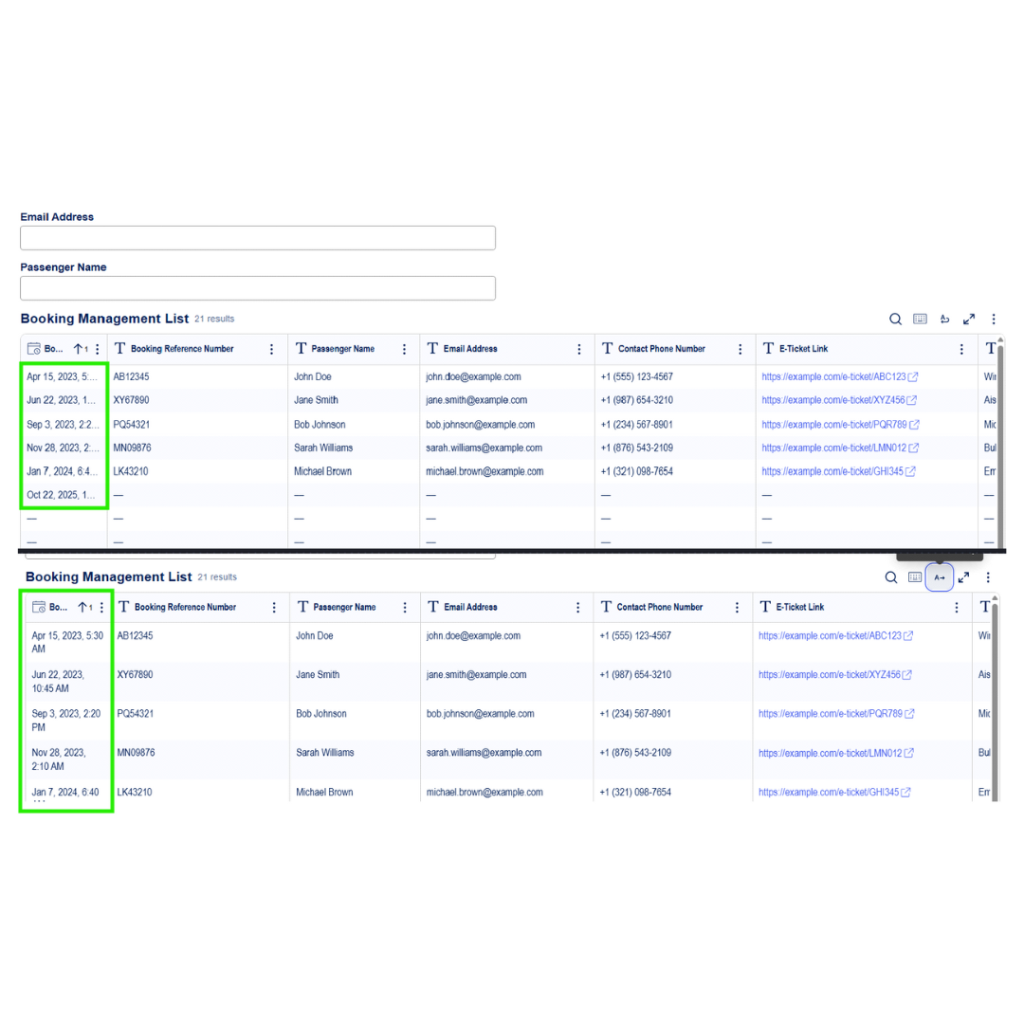
Task: Click the wrap text icon in upper table toolbar
Action: (945, 319)
